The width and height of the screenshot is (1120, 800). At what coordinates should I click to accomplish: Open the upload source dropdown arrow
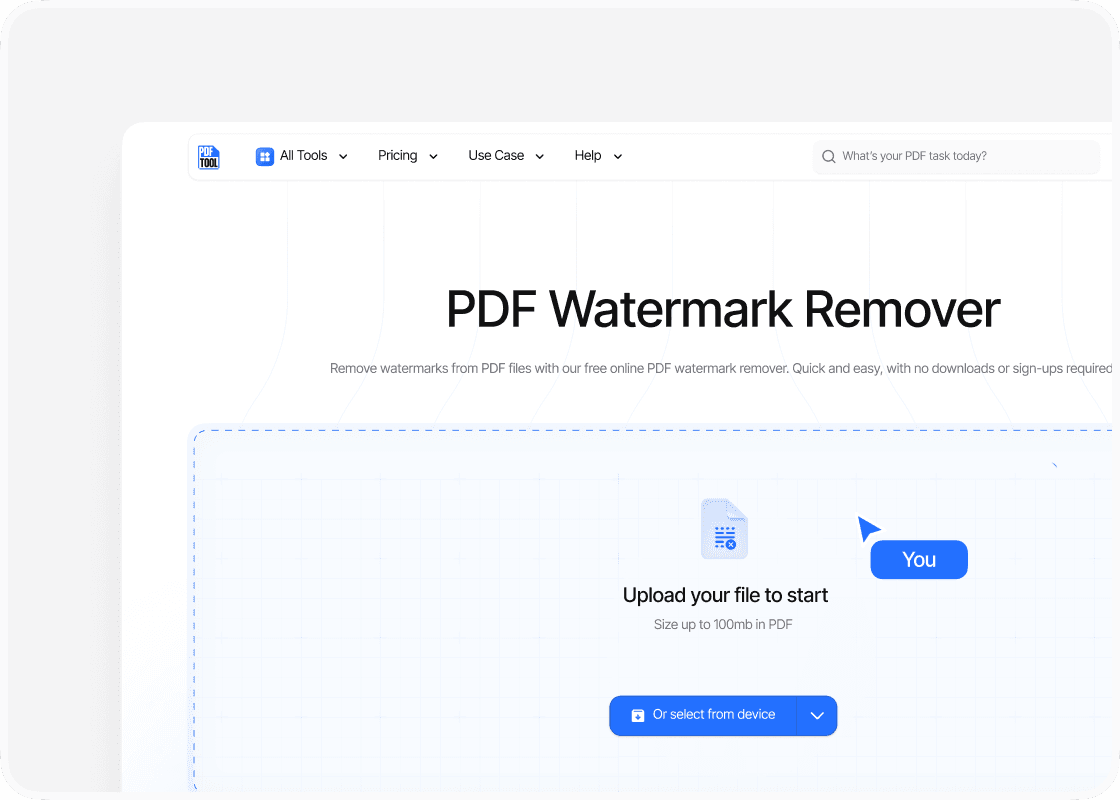(817, 716)
